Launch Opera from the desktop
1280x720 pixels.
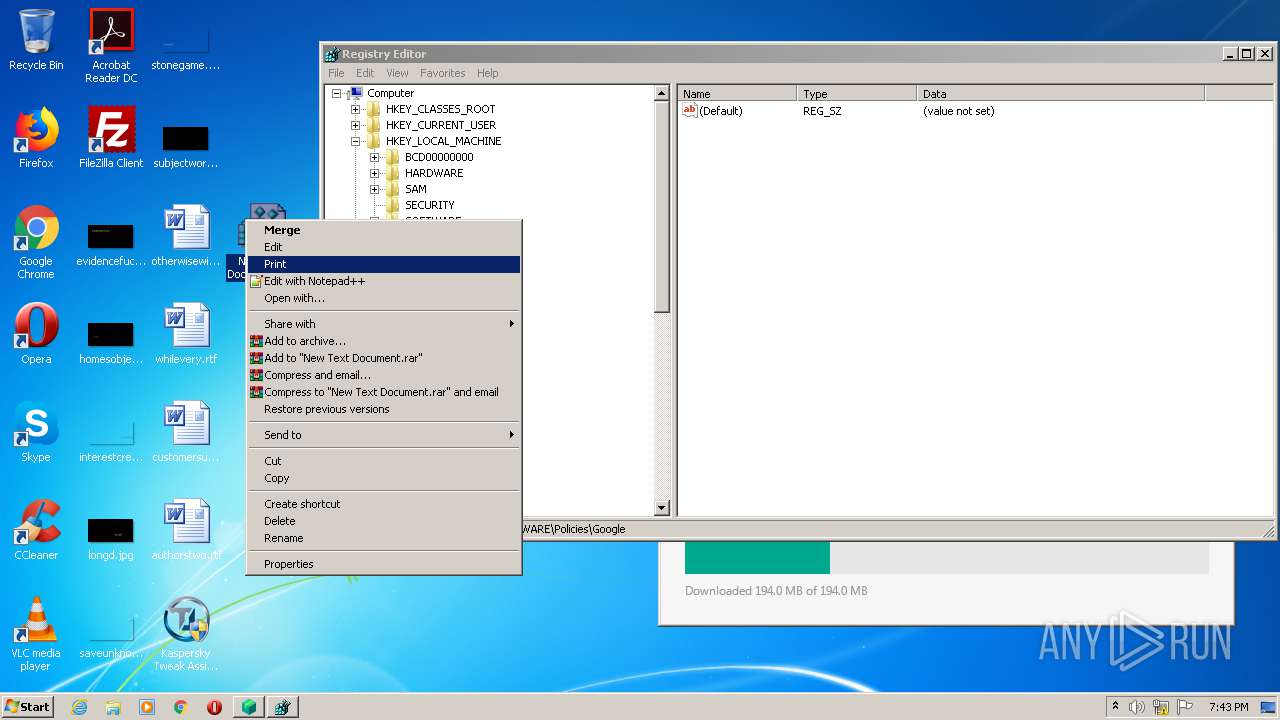(36, 334)
